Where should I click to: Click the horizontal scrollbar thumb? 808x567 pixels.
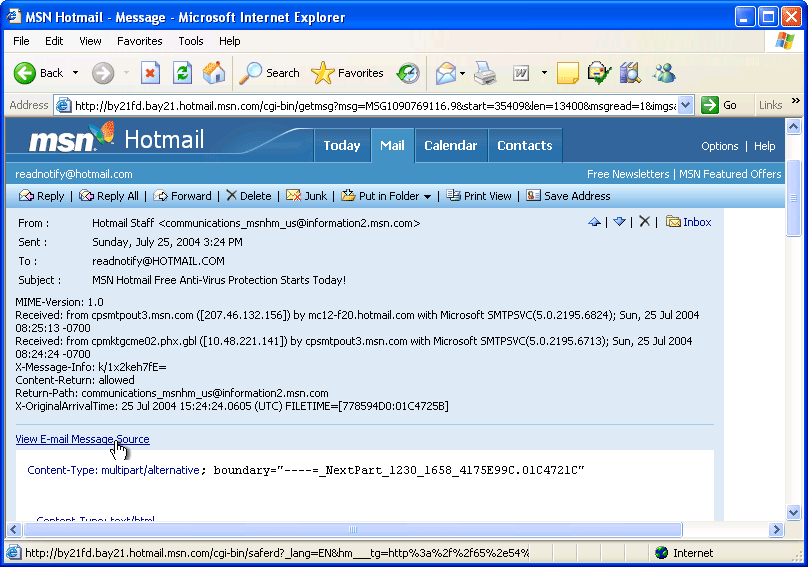(x=352, y=529)
